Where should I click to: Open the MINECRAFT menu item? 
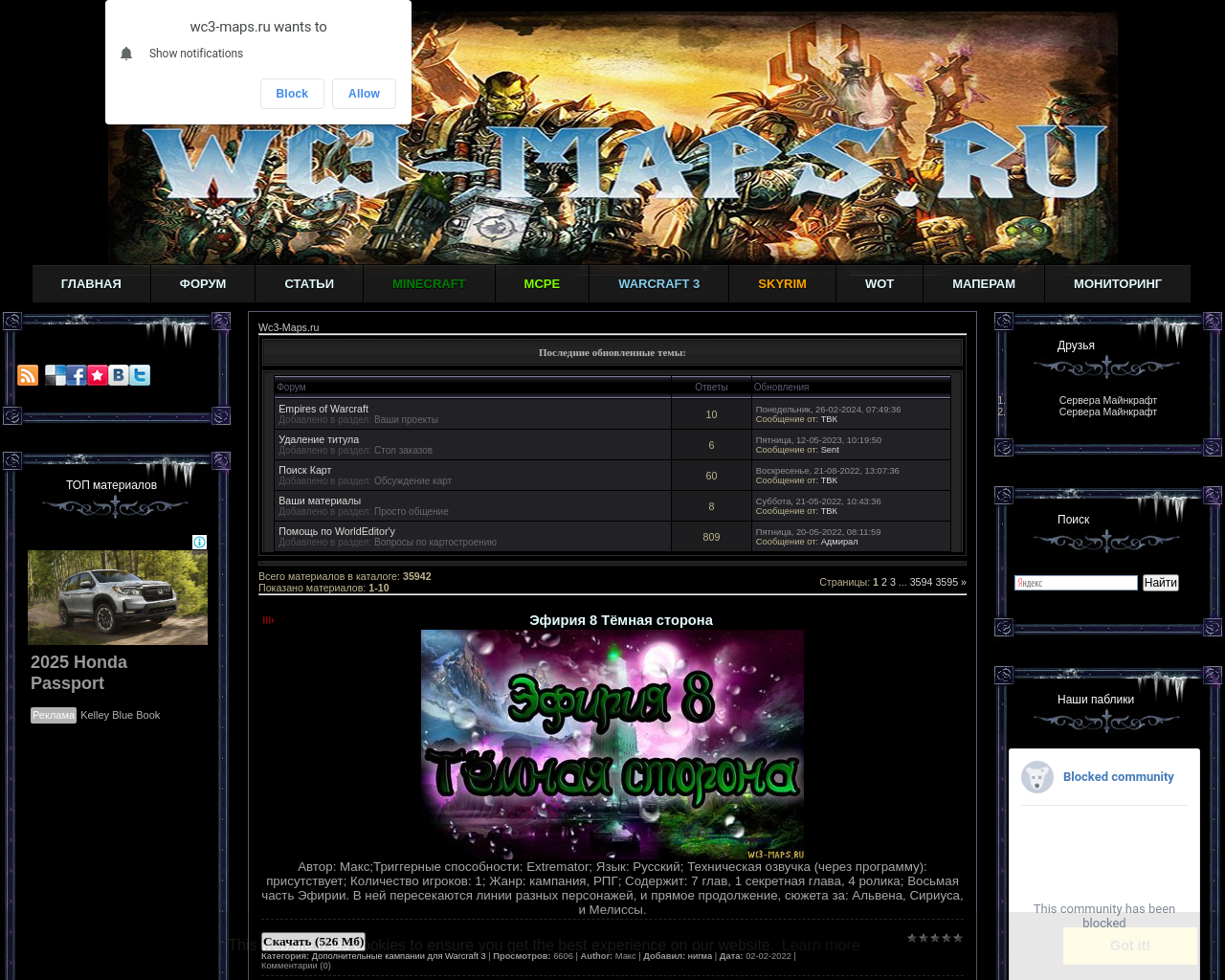coord(429,284)
